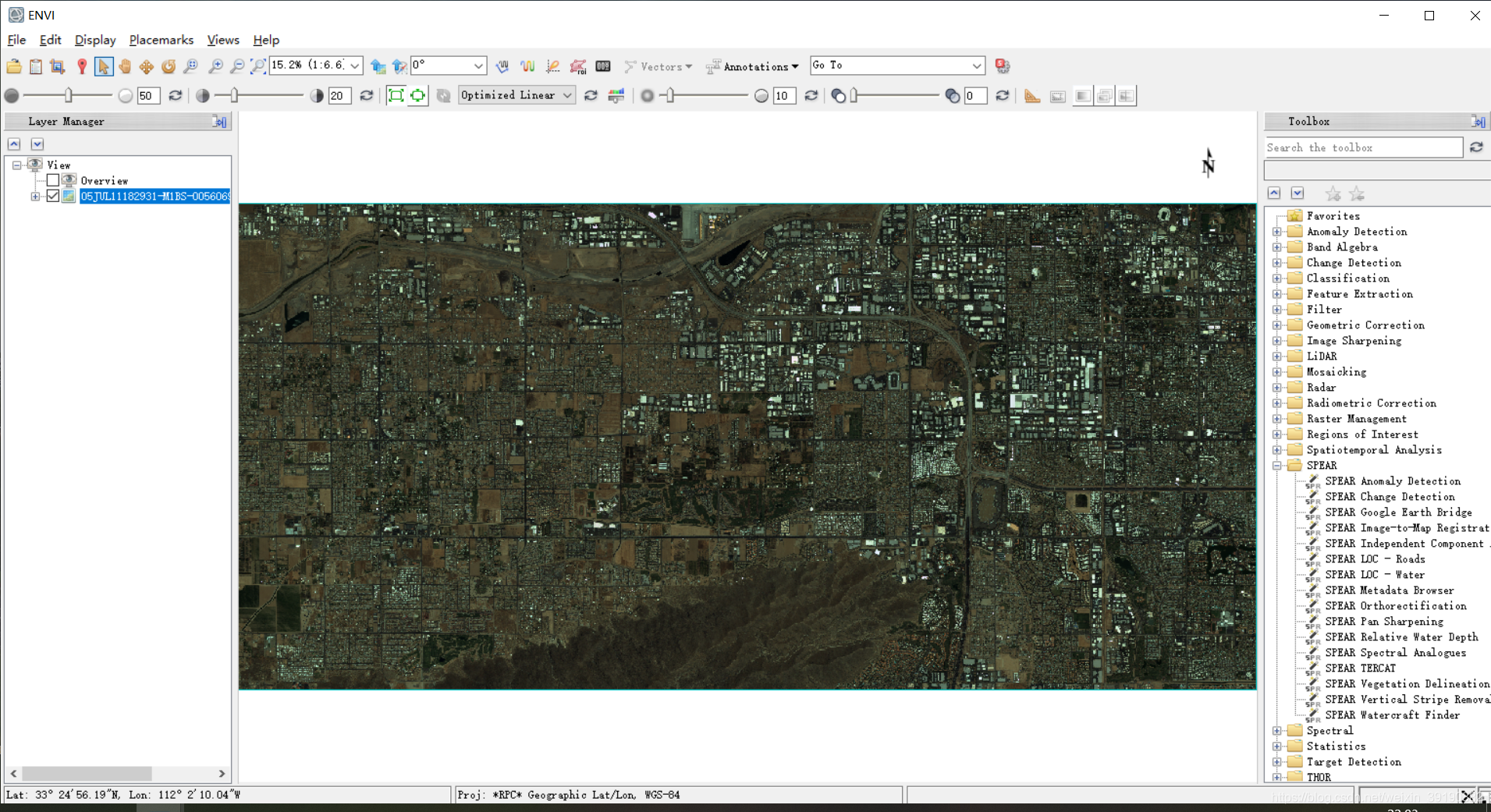
Task: Activate the Swipe view icon
Action: (1126, 96)
